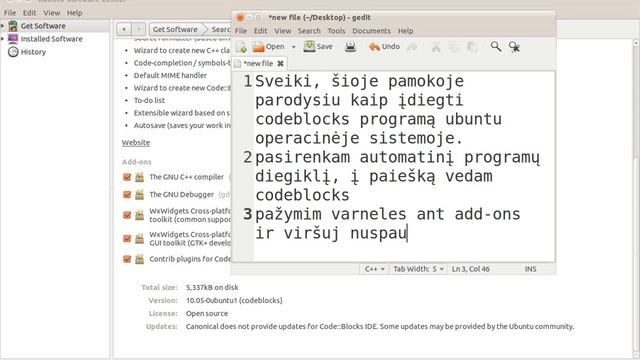Open gedit Documents menu
Image resolution: width=640 pixels, height=360 pixels.
click(x=371, y=31)
